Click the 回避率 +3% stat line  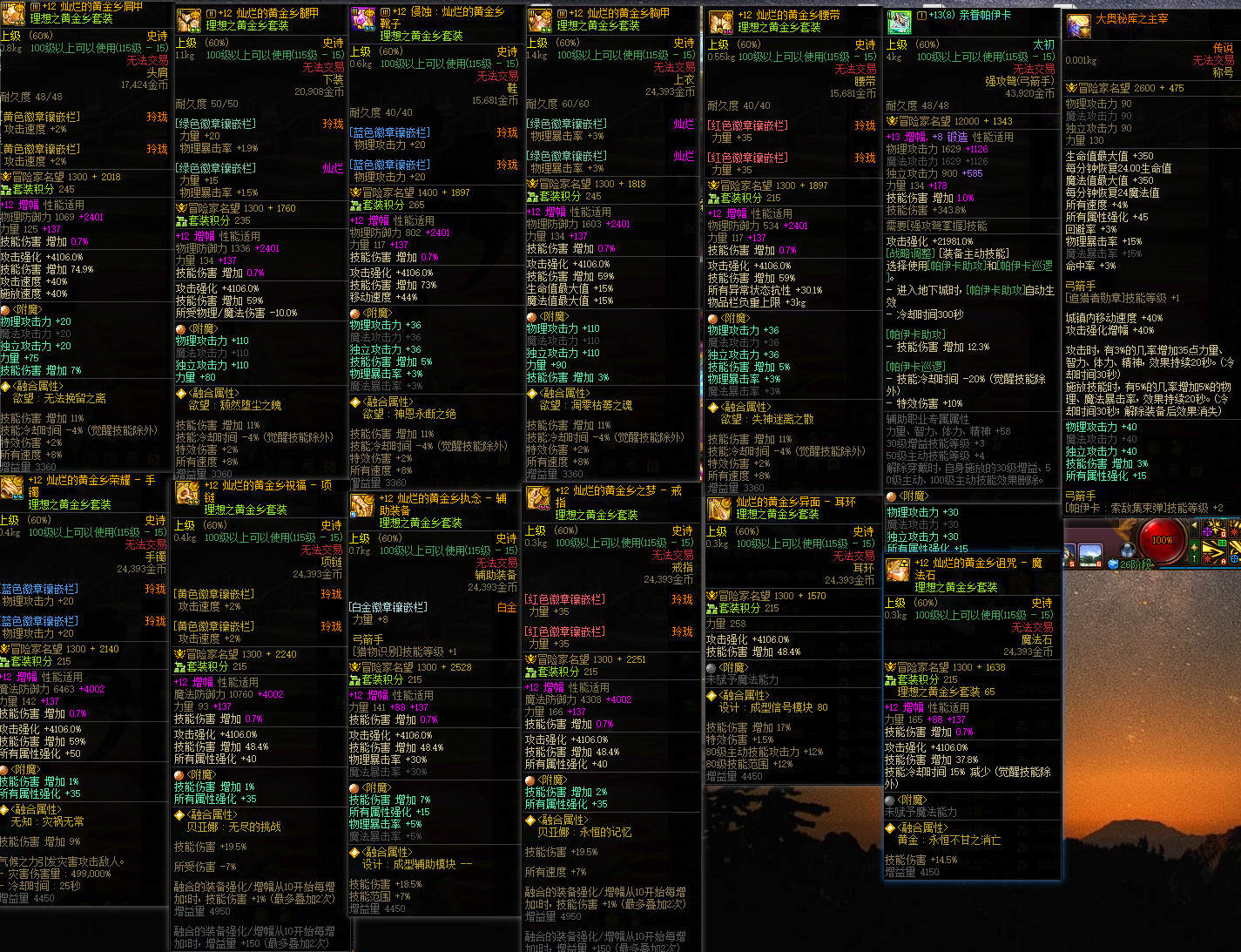pyautogui.click(x=1090, y=229)
